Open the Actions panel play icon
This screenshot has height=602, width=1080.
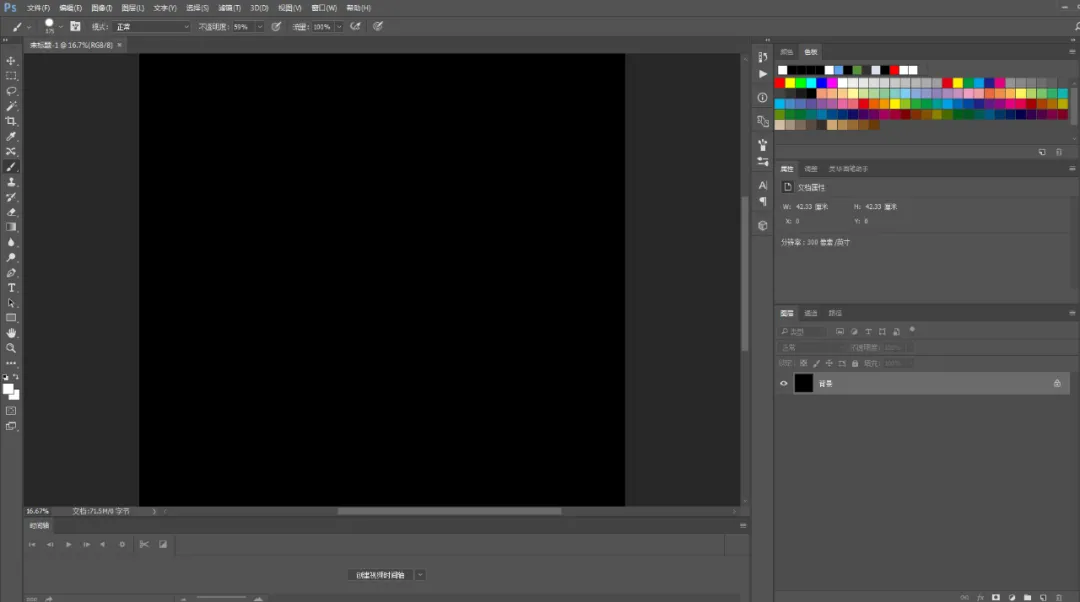(x=762, y=74)
